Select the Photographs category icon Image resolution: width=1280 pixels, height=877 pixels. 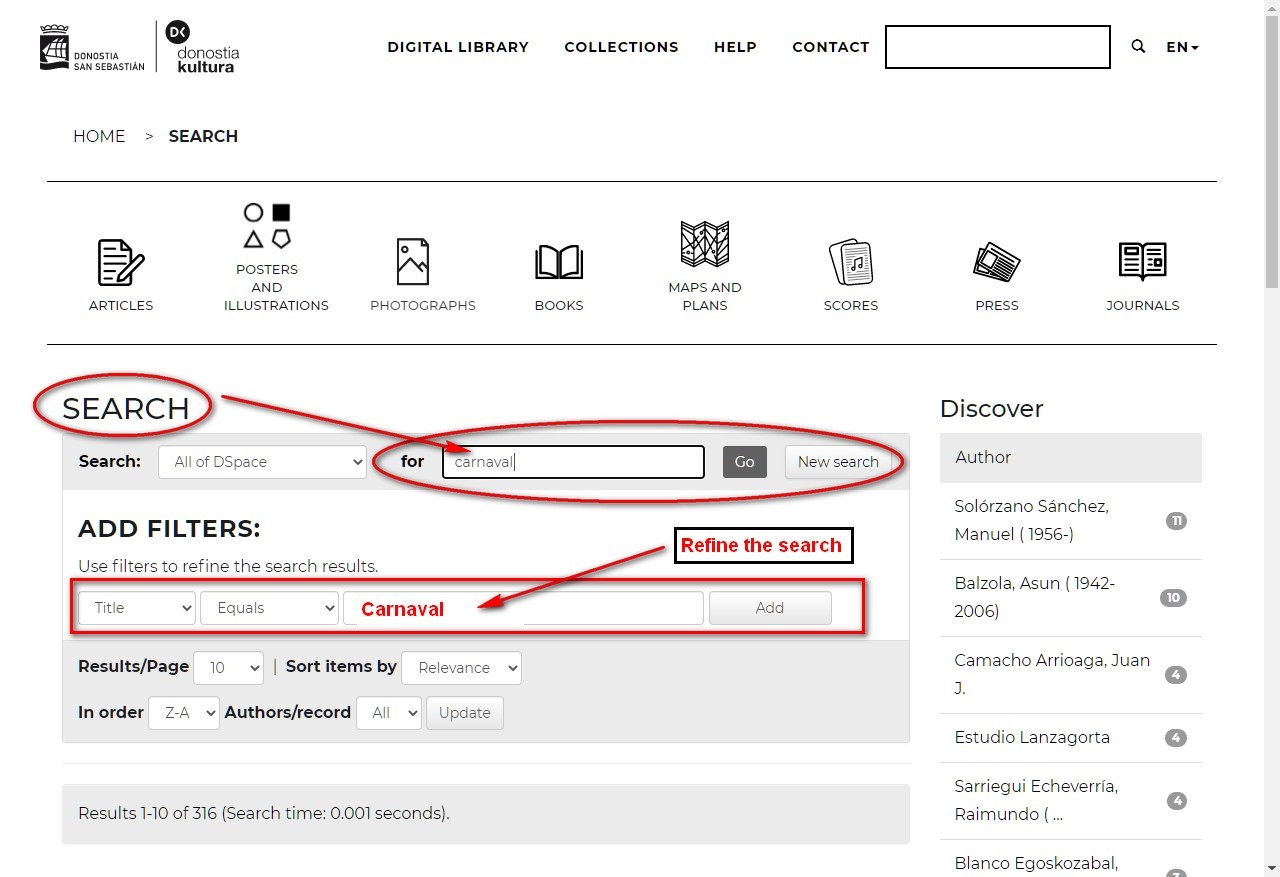pos(413,262)
